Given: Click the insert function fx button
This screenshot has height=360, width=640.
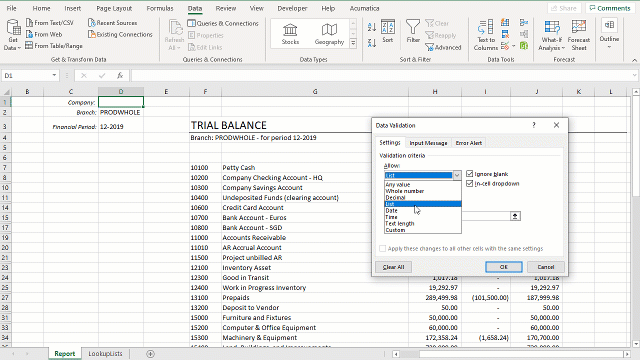Looking at the screenshot, I should pyautogui.click(x=120, y=76).
